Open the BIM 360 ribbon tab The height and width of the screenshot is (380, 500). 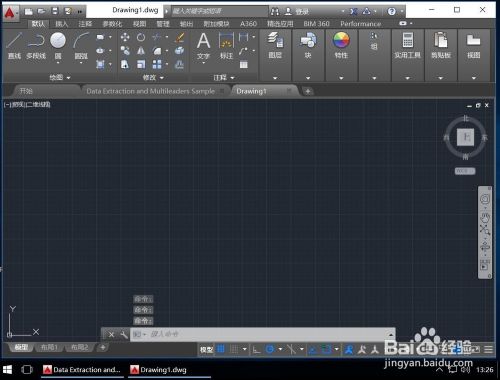point(316,24)
